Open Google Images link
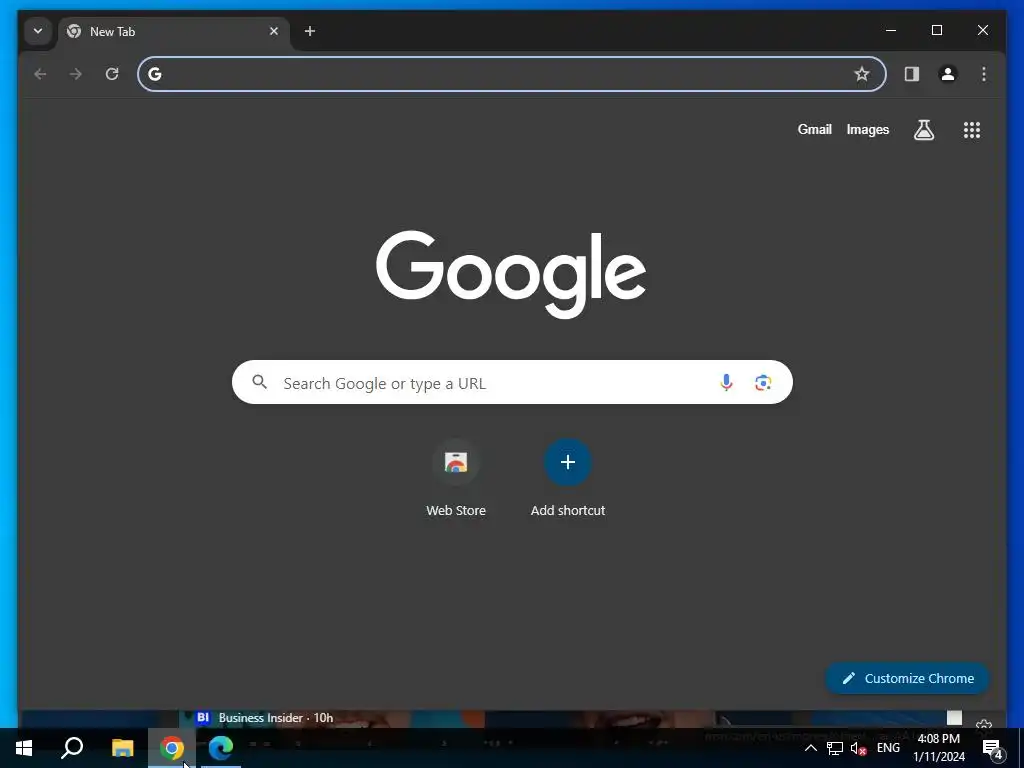The image size is (1024, 768). pos(867,129)
